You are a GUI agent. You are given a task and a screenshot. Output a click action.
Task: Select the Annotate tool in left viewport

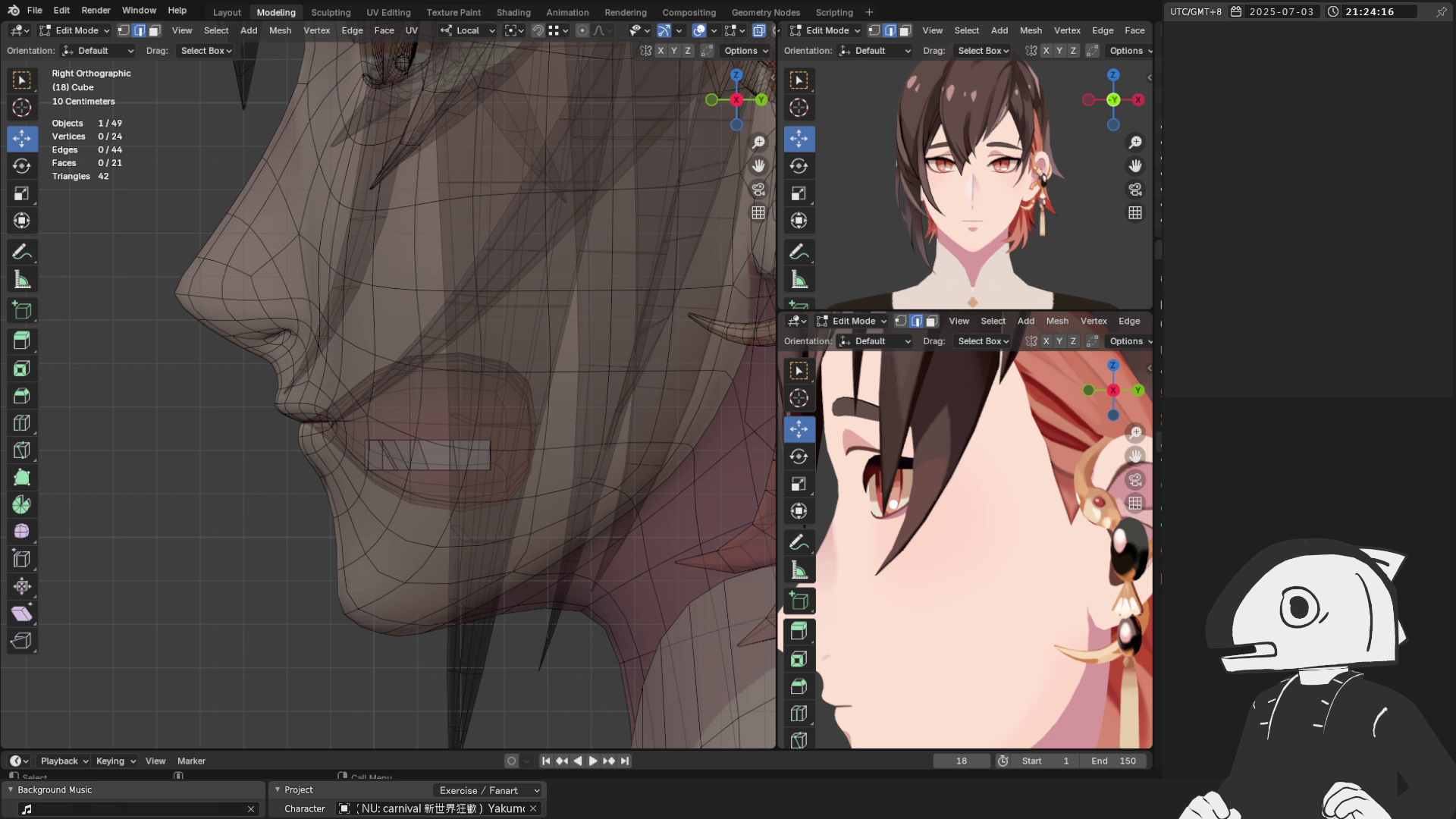point(22,252)
